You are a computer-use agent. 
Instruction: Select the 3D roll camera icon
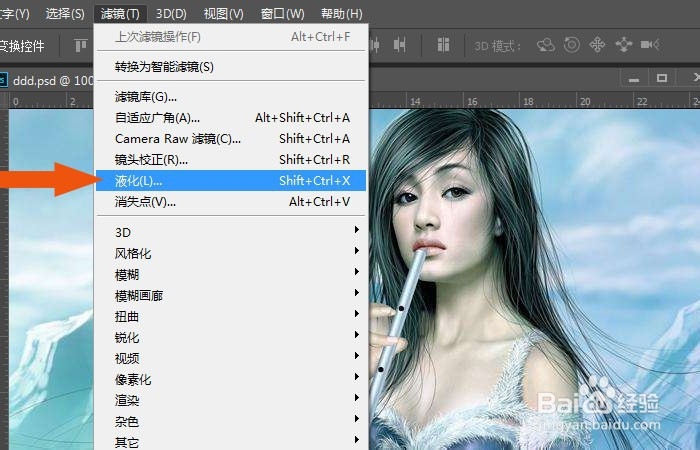[572, 45]
